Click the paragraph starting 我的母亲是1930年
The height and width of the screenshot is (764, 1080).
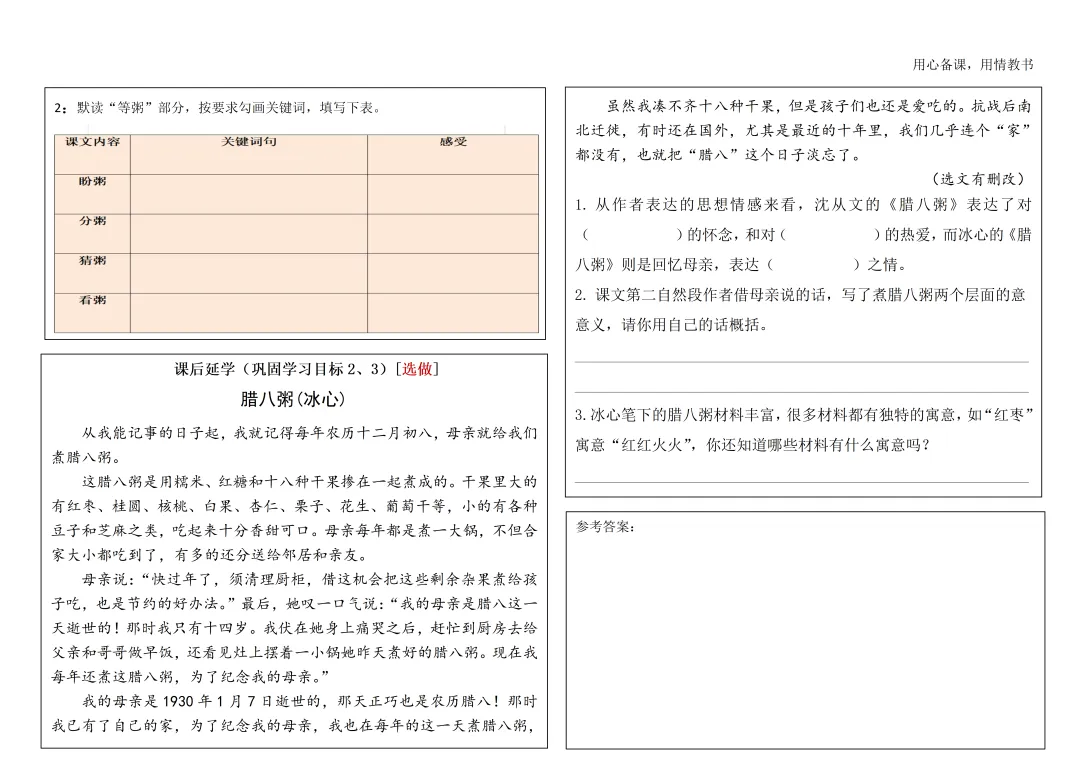click(294, 713)
